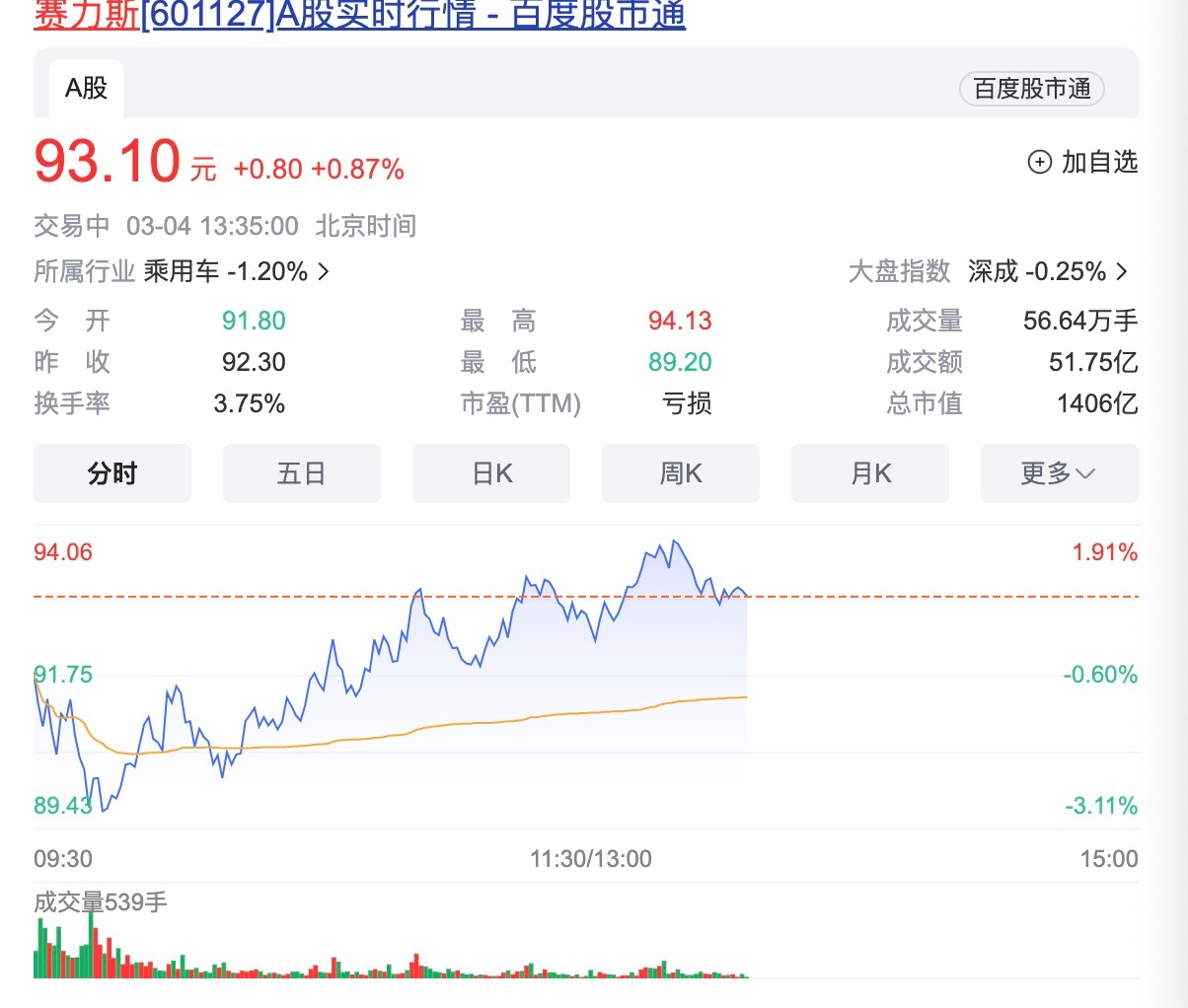Open the 更多 dropdown

pos(1060,473)
